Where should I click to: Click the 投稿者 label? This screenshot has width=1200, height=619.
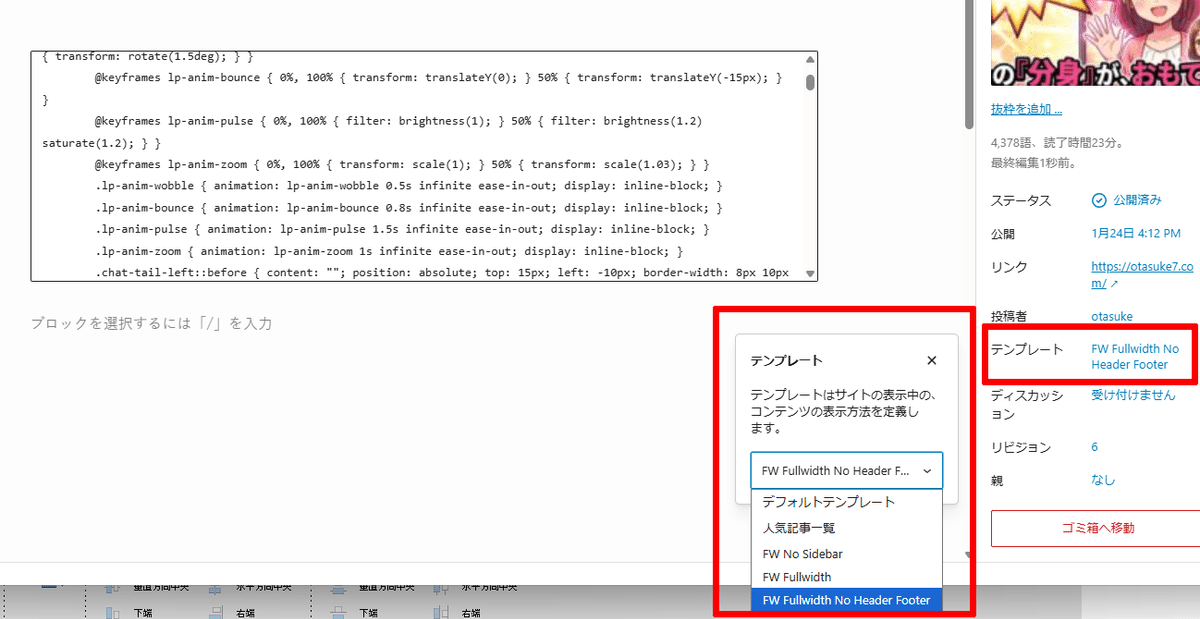pyautogui.click(x=1009, y=316)
